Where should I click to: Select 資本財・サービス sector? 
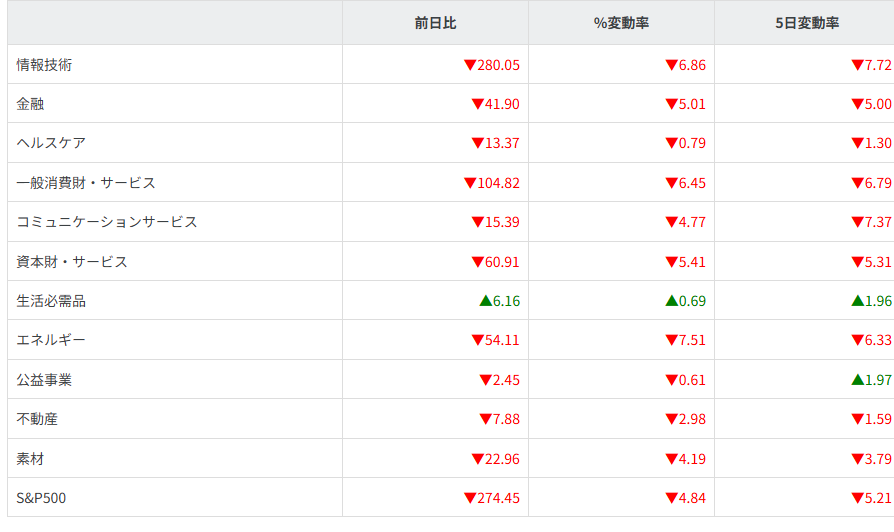72,262
